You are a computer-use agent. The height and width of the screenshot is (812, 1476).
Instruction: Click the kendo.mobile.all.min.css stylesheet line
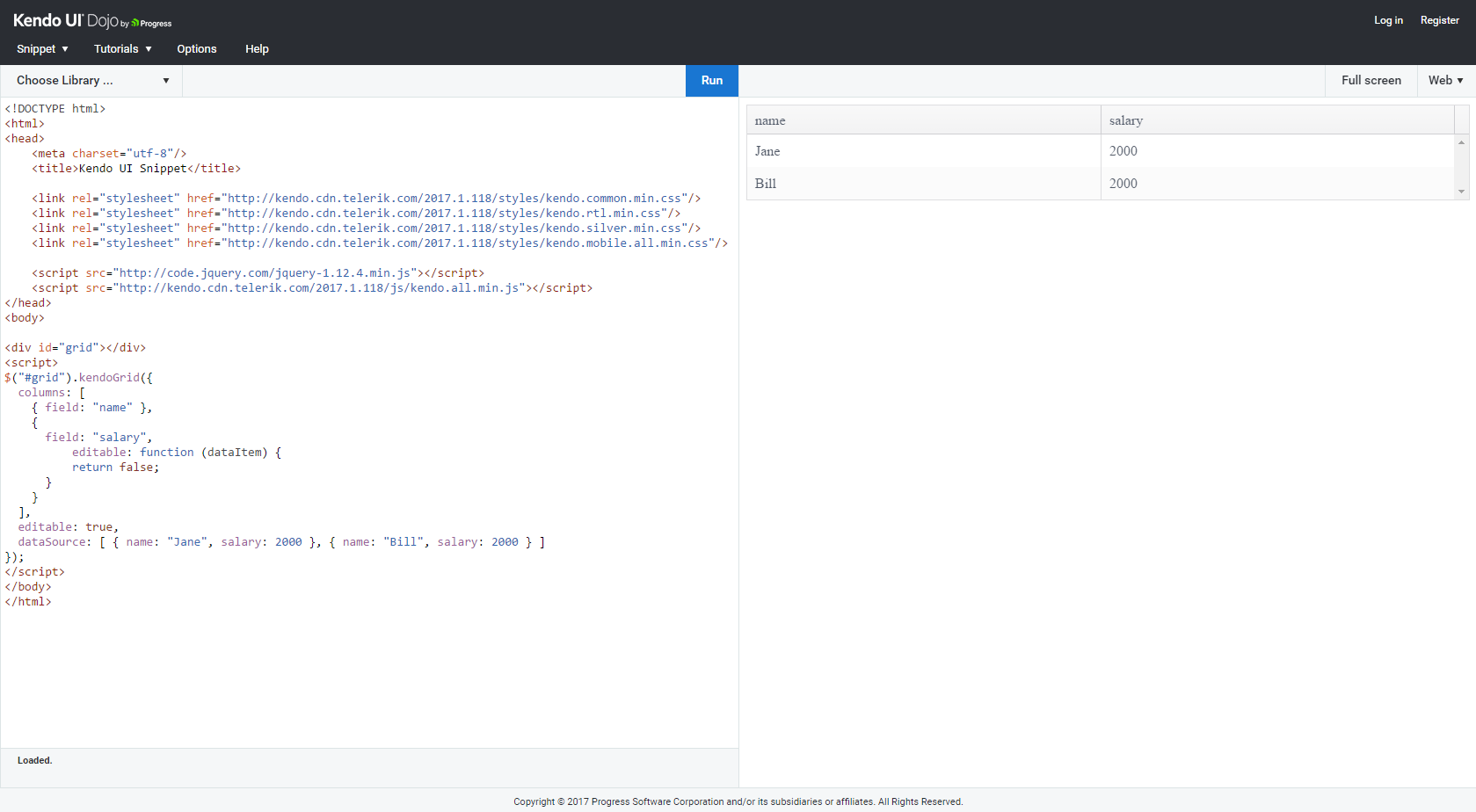point(380,243)
